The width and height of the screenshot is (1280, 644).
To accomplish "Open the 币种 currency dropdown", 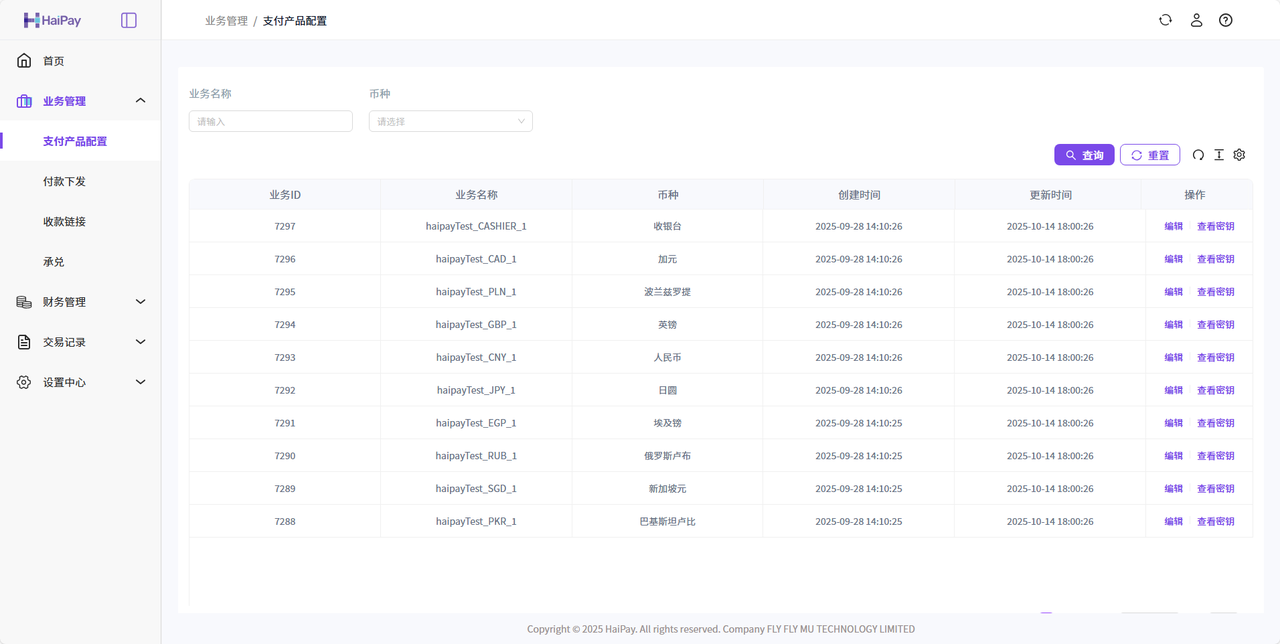I will pos(450,121).
